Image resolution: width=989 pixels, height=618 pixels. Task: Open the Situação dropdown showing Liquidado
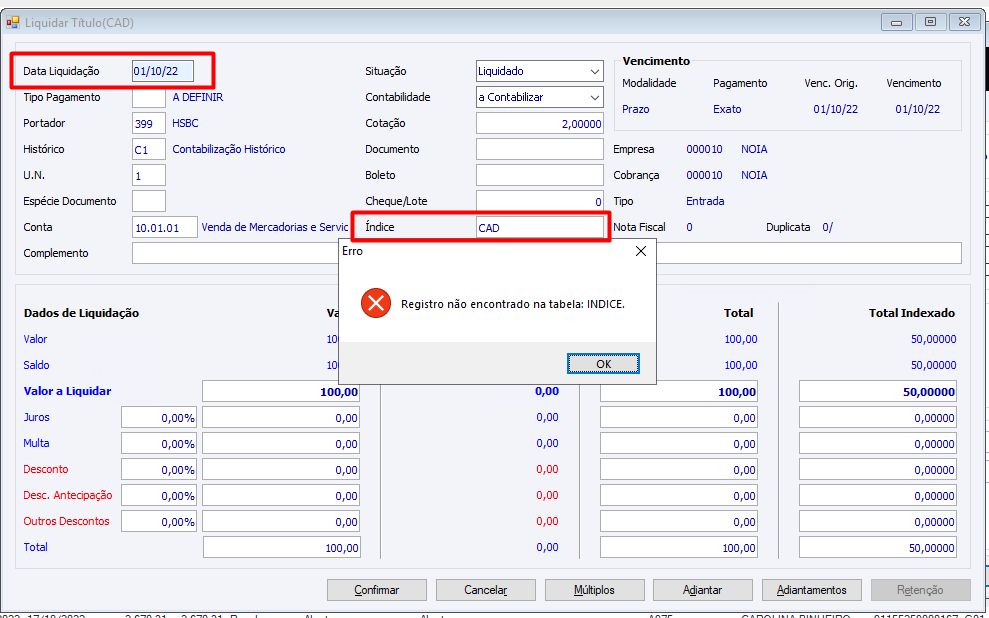tap(539, 71)
